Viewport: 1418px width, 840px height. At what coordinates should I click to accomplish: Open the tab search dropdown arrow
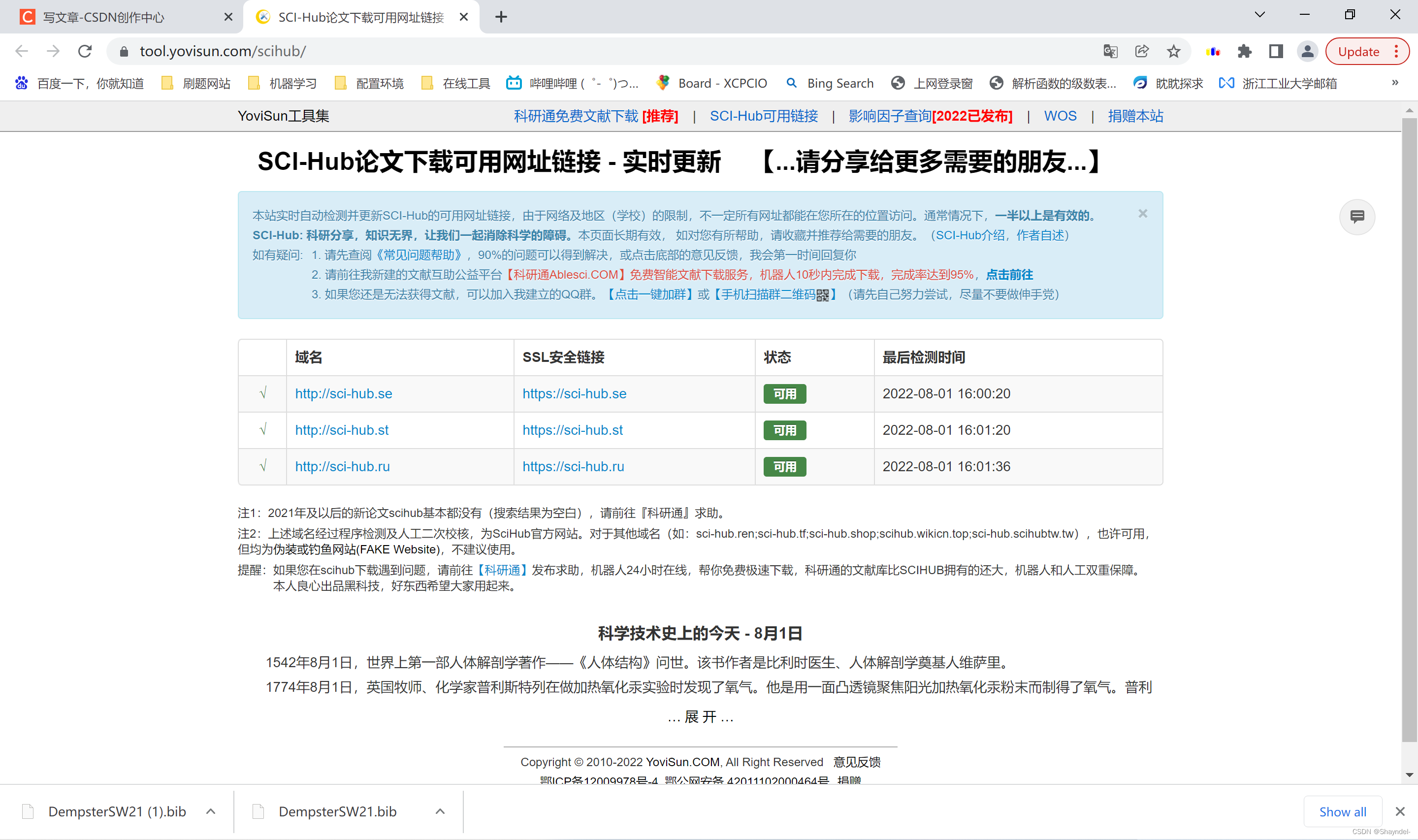click(1259, 15)
